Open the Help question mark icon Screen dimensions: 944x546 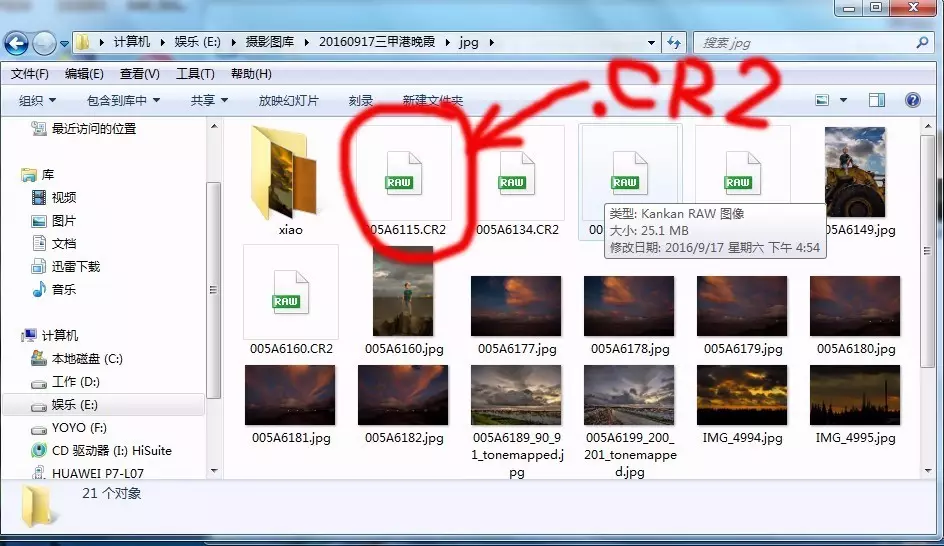(913, 100)
